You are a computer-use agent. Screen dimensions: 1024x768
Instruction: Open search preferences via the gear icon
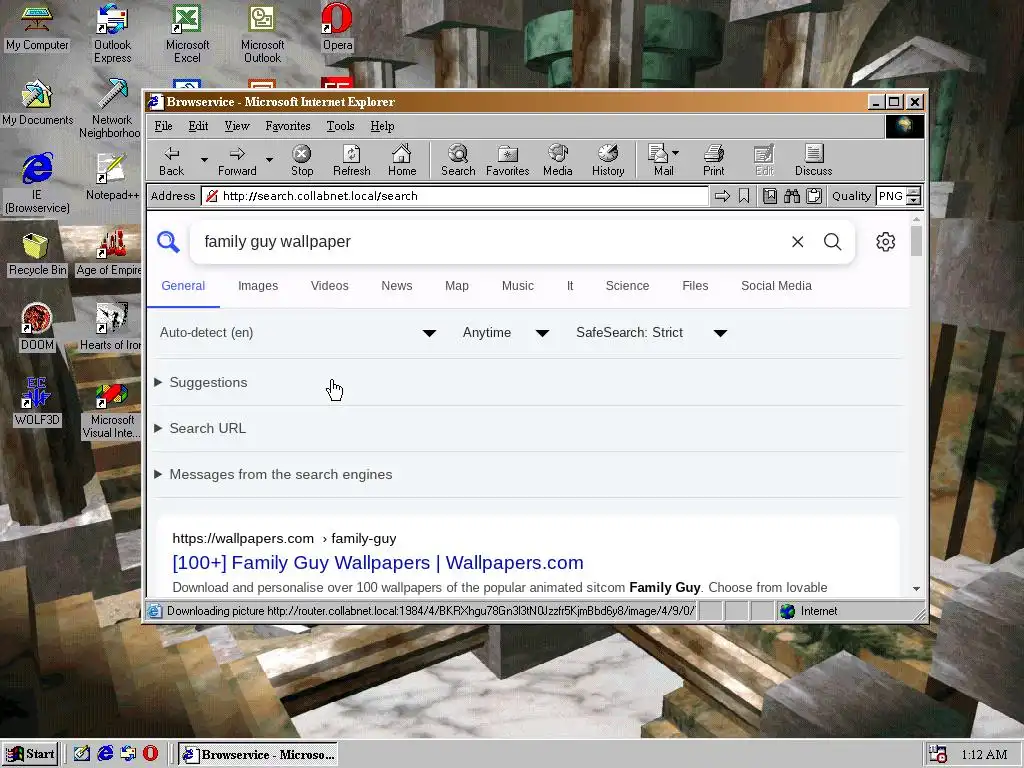tap(886, 242)
